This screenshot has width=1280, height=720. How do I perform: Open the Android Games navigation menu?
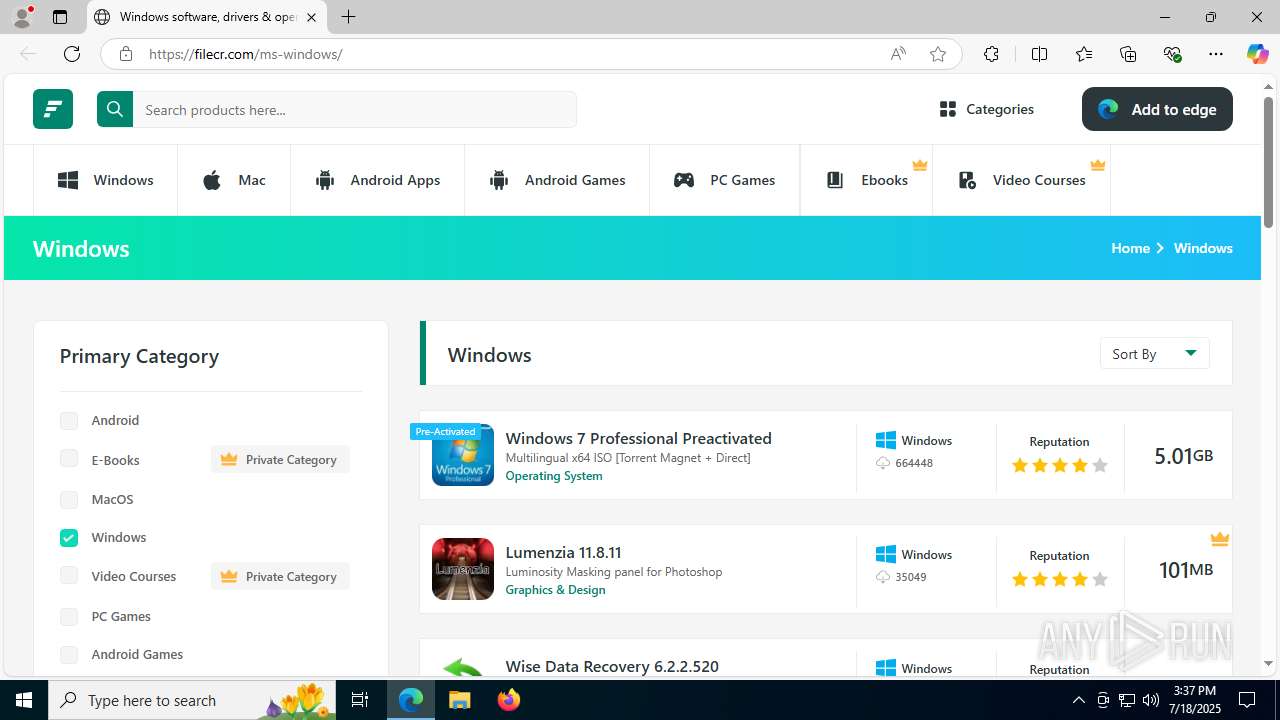[557, 180]
